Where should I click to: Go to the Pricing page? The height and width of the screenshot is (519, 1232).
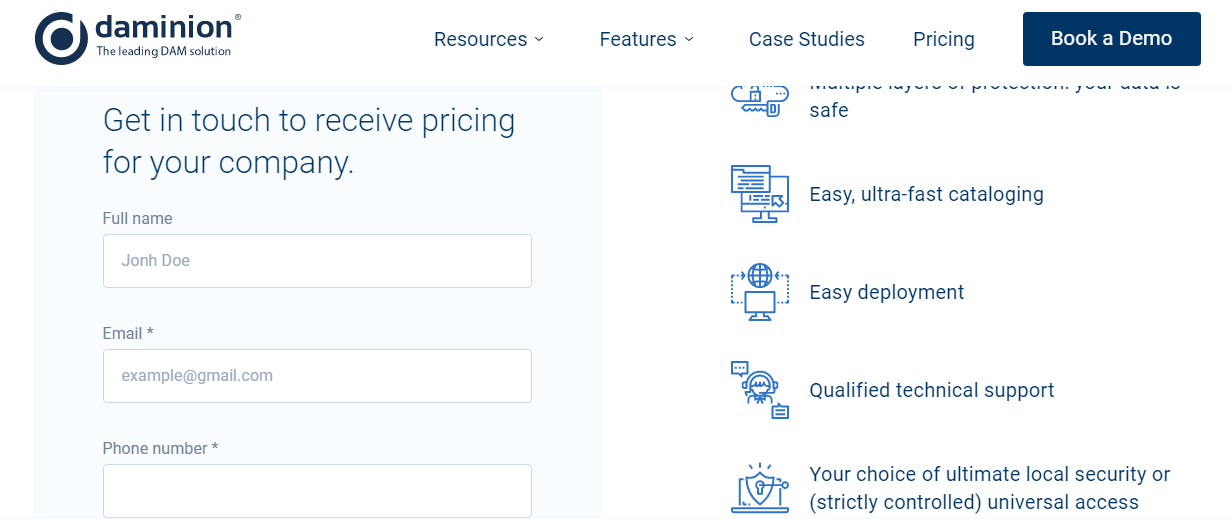point(943,39)
